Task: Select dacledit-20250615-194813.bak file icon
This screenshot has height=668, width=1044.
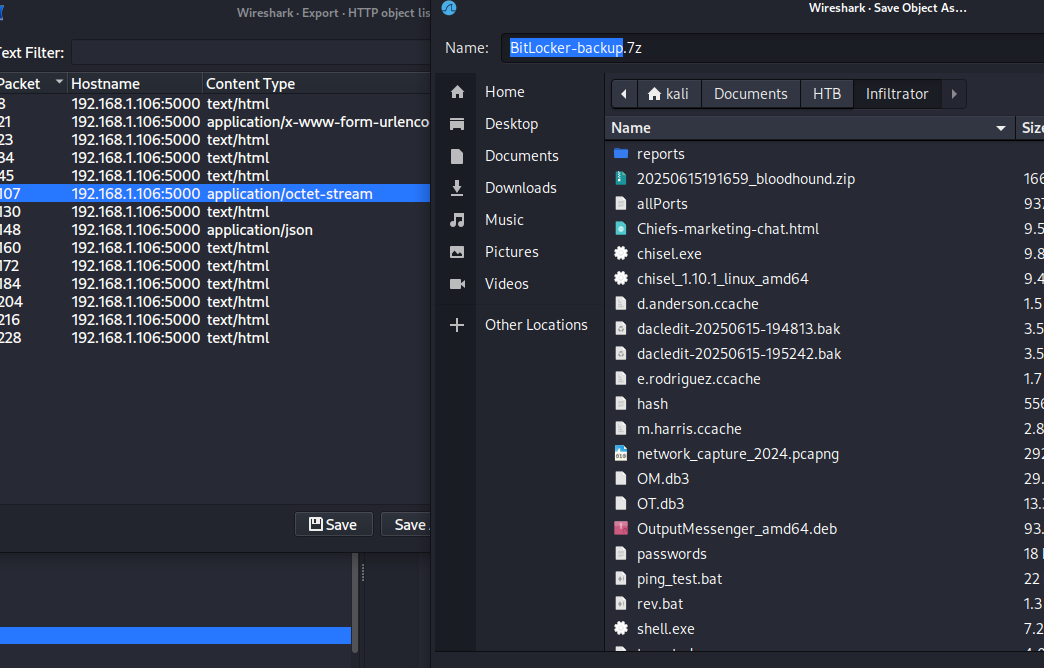Action: pyautogui.click(x=621, y=328)
